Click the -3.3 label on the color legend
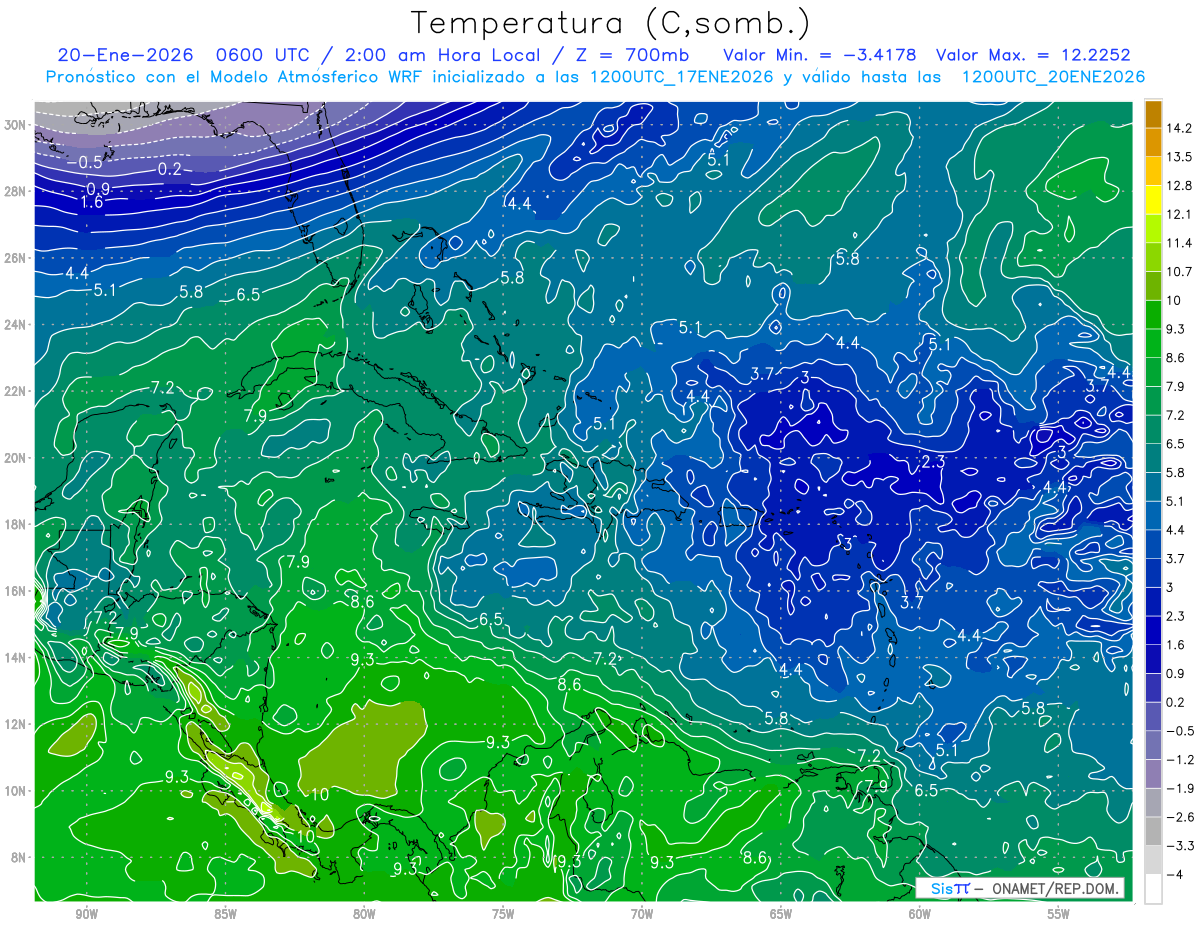This screenshot has width=1200, height=927. click(1179, 846)
